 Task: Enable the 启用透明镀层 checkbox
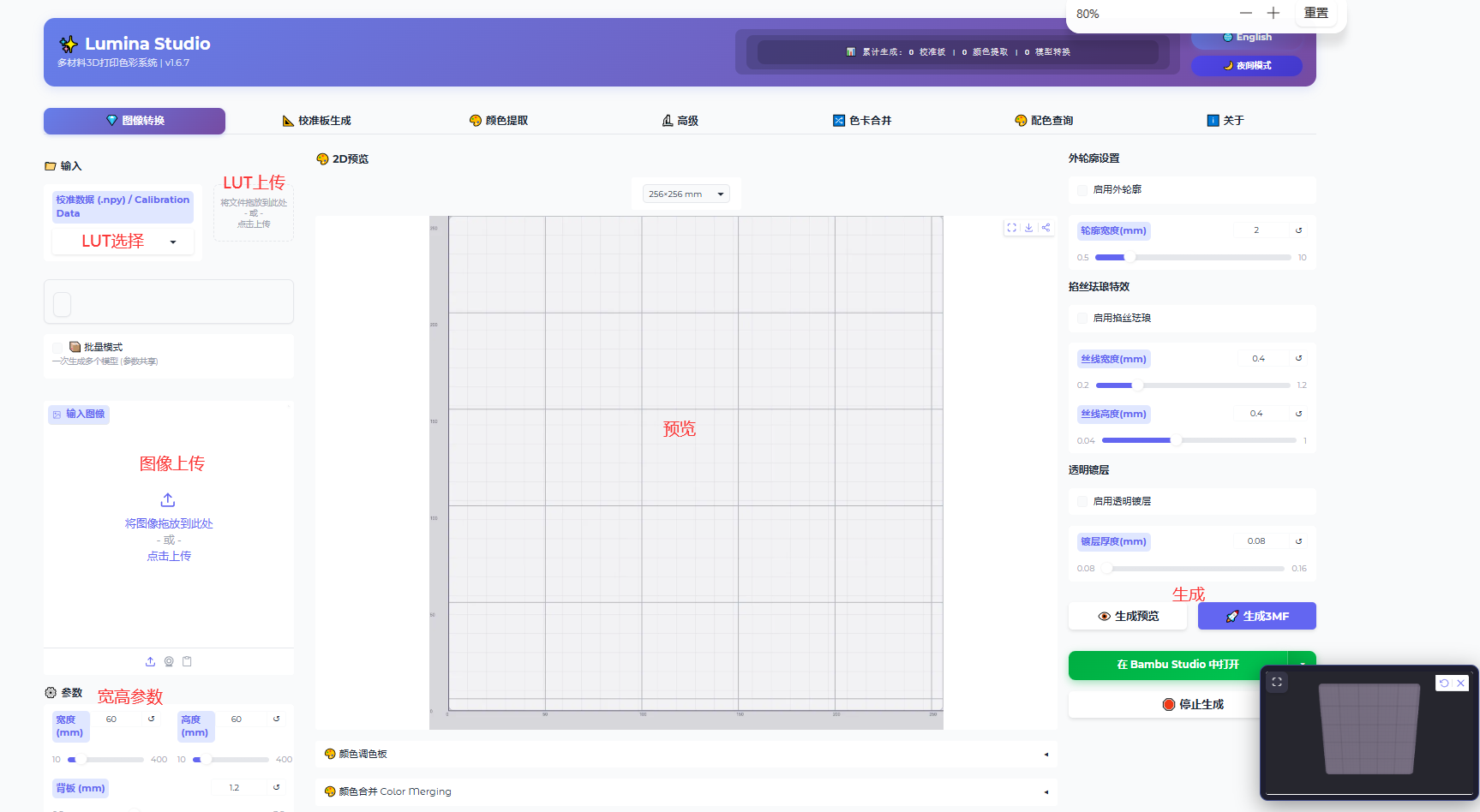click(1082, 501)
